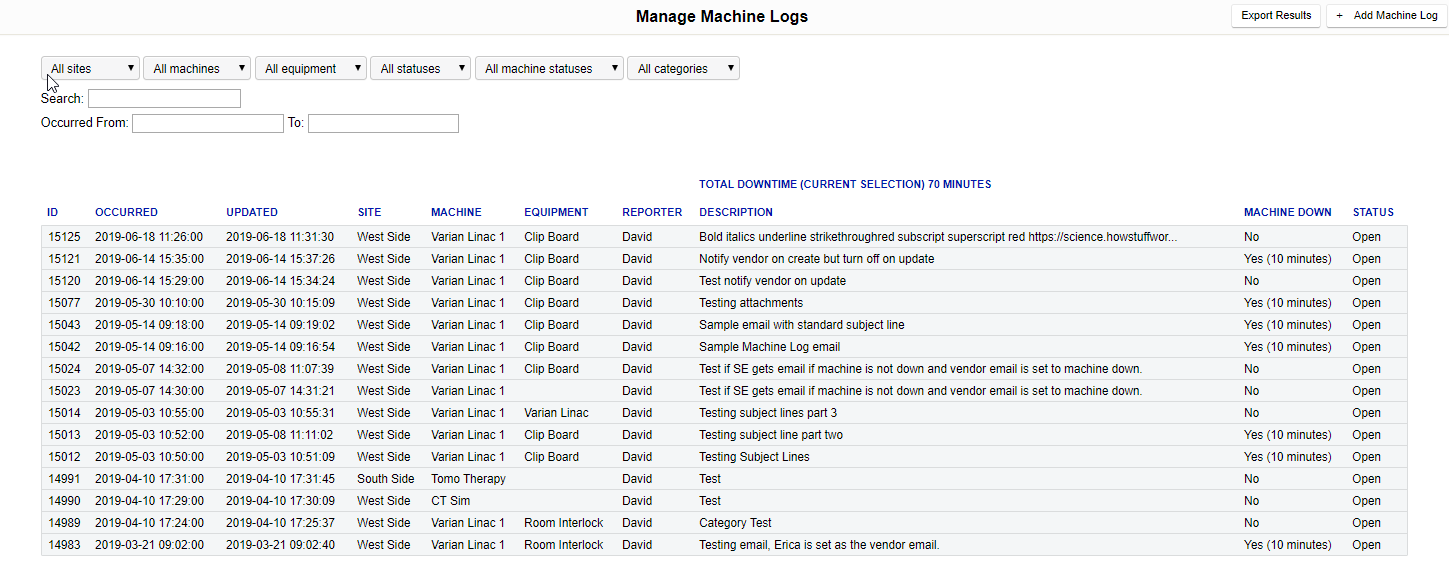Screen dimensions: 1449x571
Task: Sort by the OCCURRED column header
Action: click(x=126, y=212)
